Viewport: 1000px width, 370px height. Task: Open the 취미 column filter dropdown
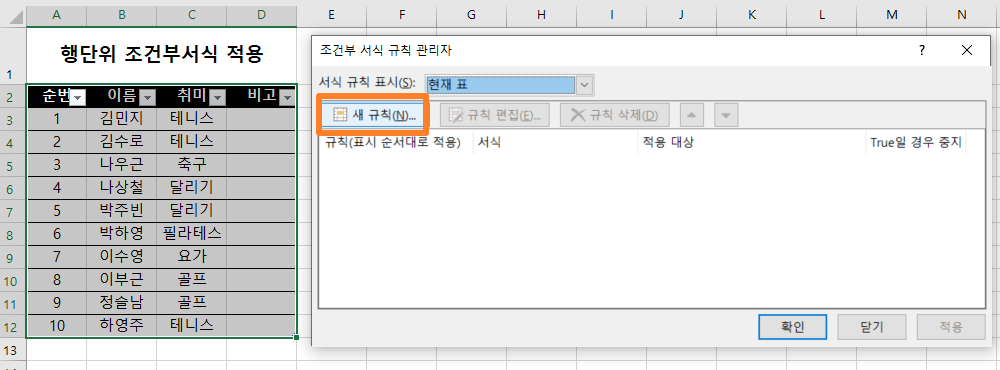tap(217, 98)
